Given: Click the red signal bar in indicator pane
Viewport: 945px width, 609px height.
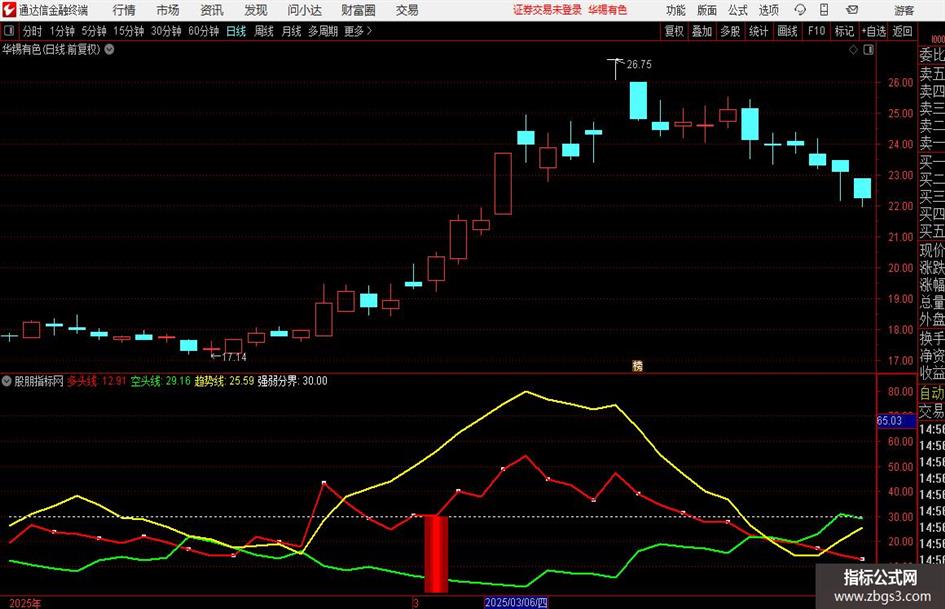Looking at the screenshot, I should [x=436, y=554].
